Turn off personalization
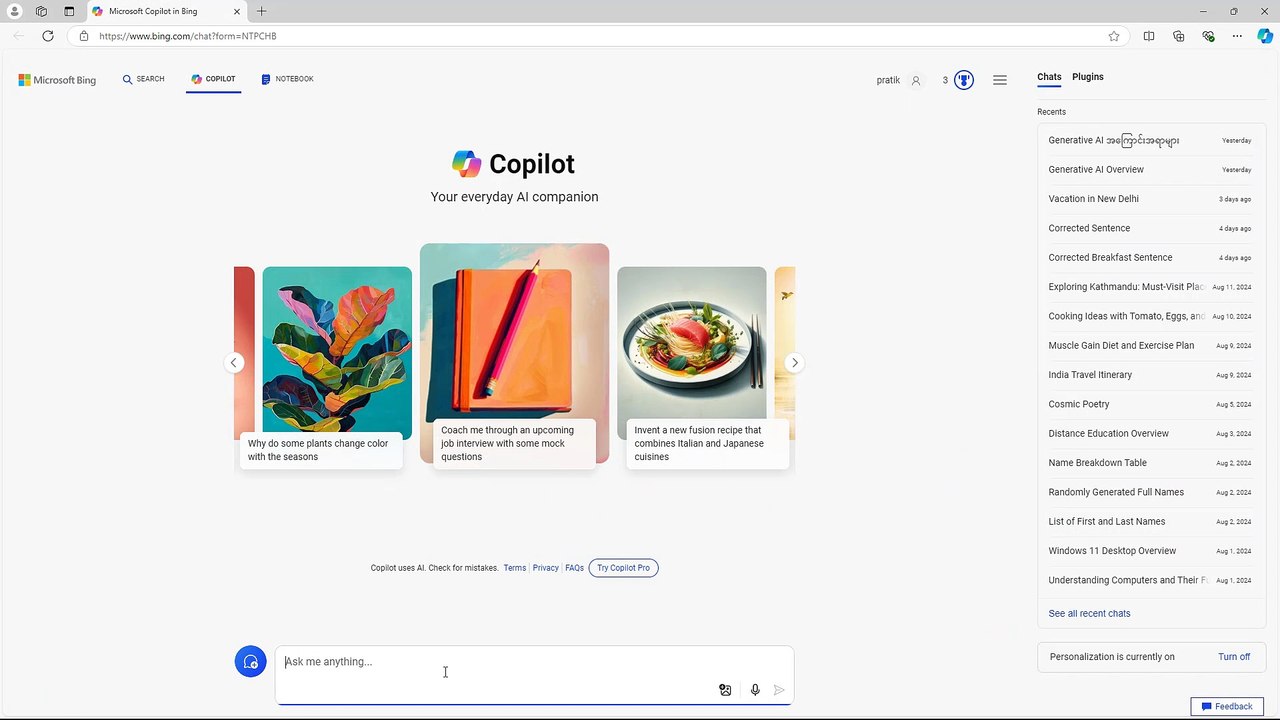1280x720 pixels. (1234, 657)
